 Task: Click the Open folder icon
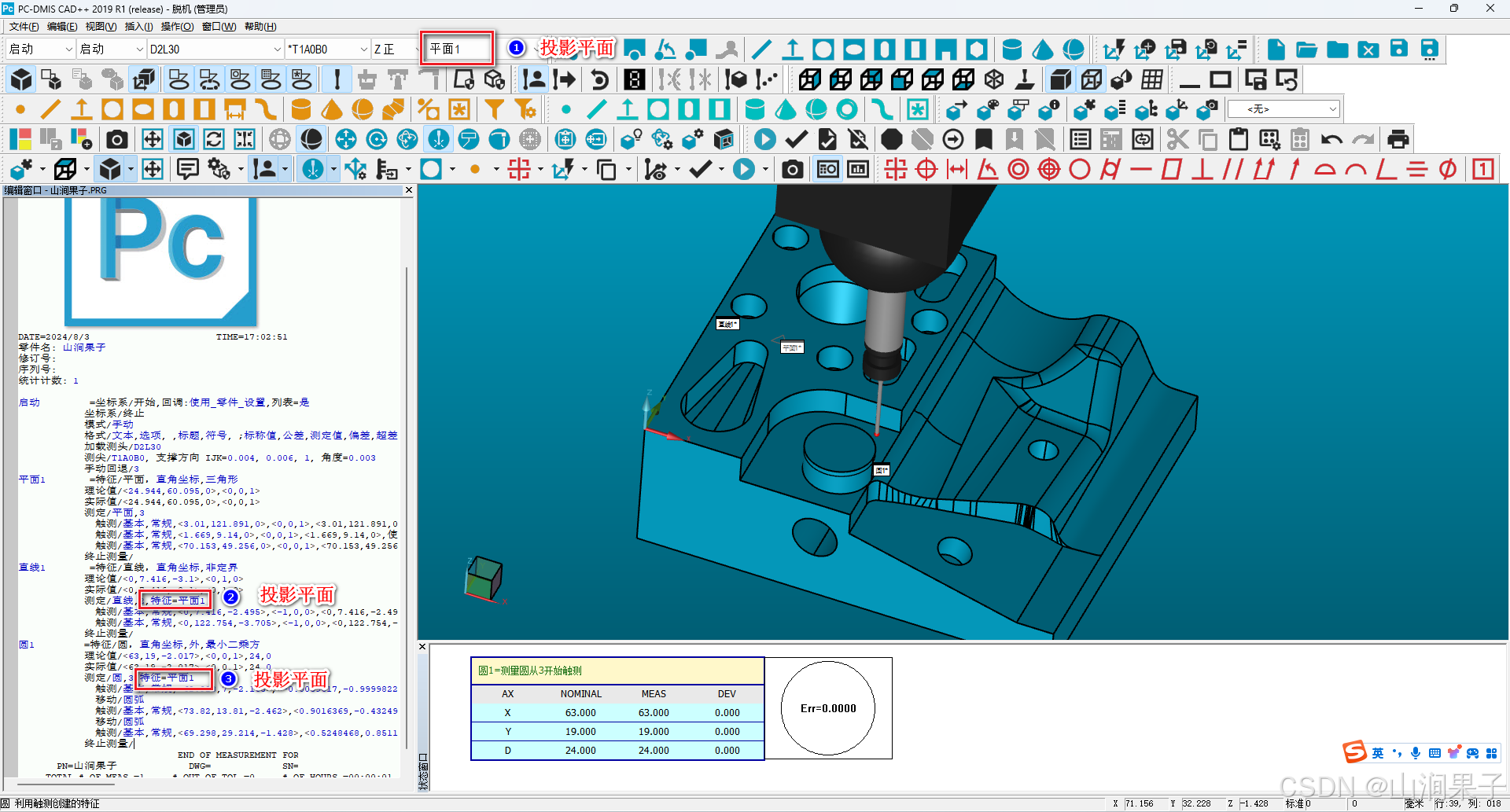point(1306,50)
